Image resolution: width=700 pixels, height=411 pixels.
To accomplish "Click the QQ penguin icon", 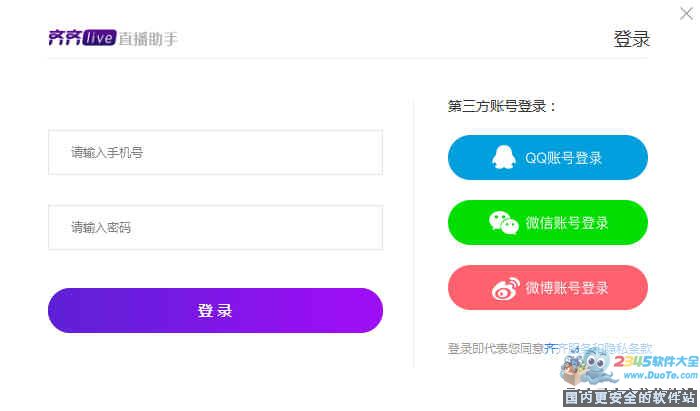I will (504, 157).
